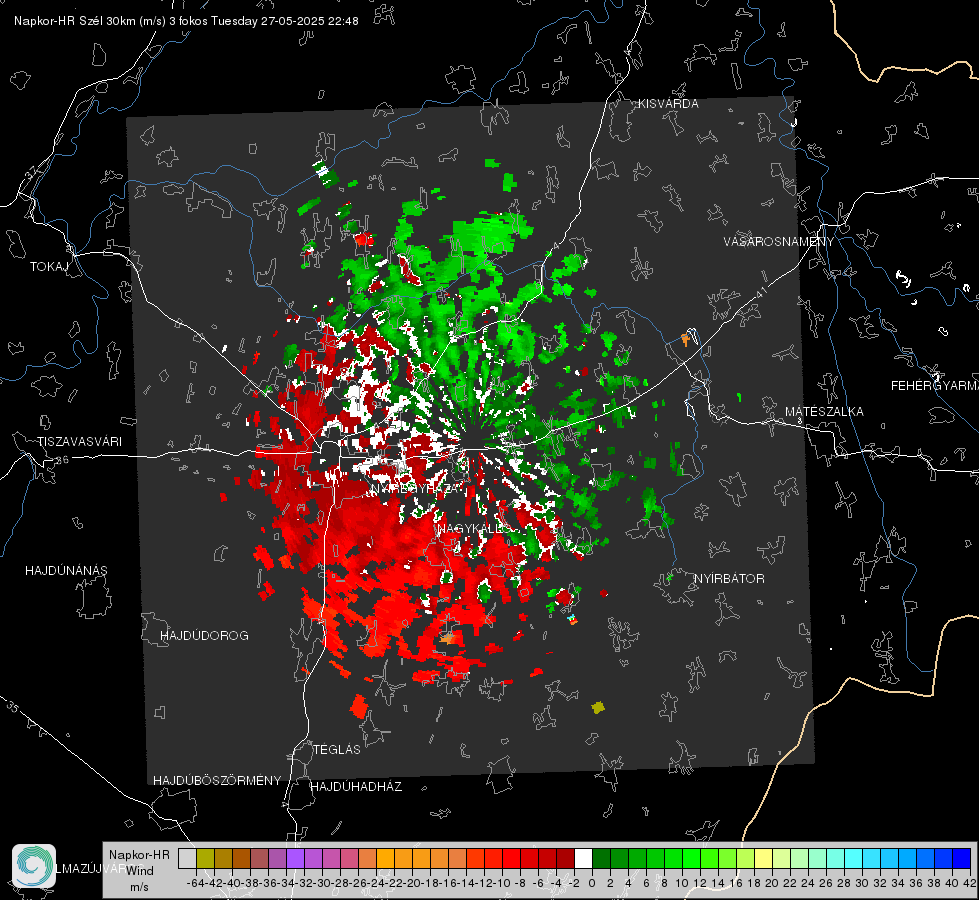Select the HAJDÚHADHÁZ town label
This screenshot has height=900, width=979.
point(356,787)
